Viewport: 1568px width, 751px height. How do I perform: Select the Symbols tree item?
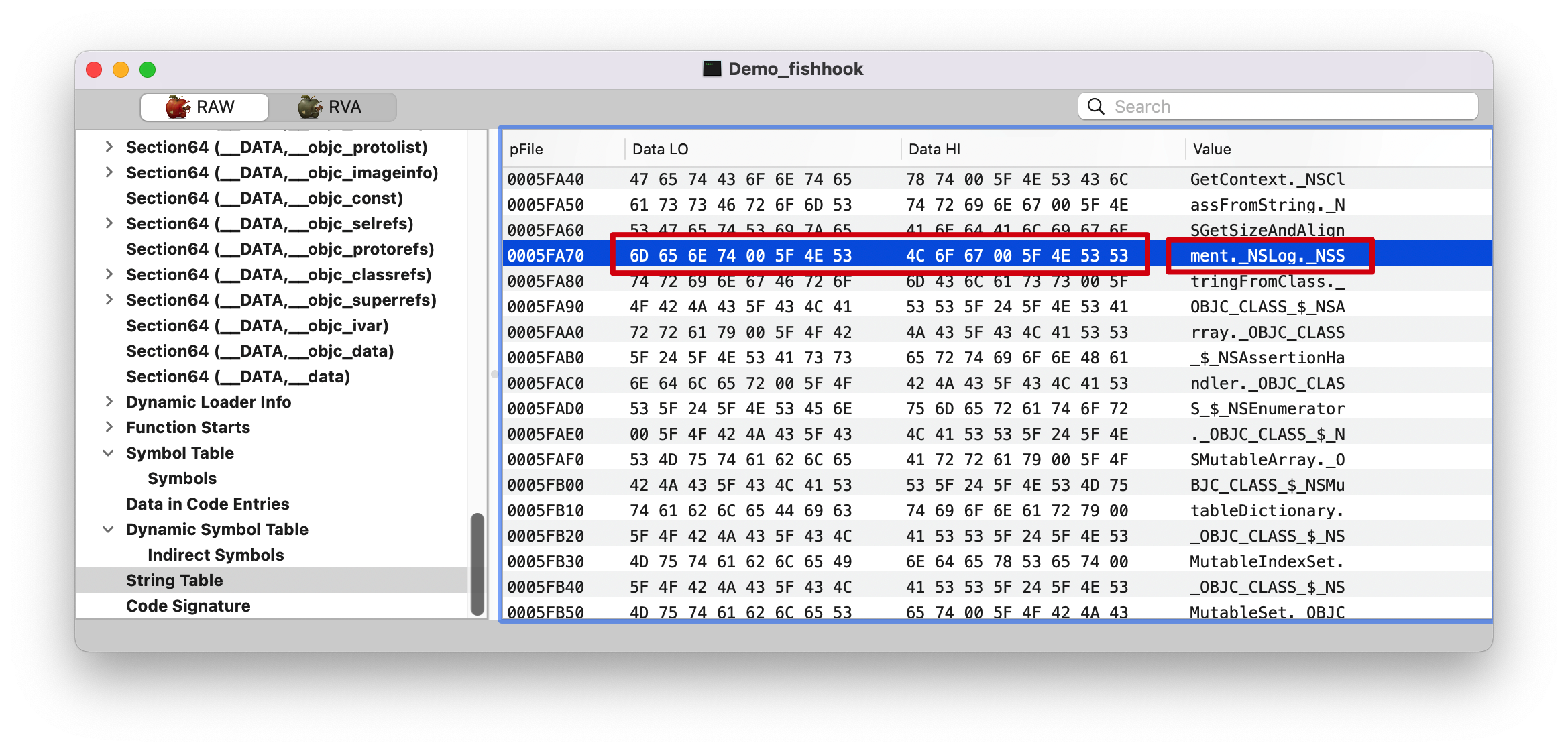point(182,478)
